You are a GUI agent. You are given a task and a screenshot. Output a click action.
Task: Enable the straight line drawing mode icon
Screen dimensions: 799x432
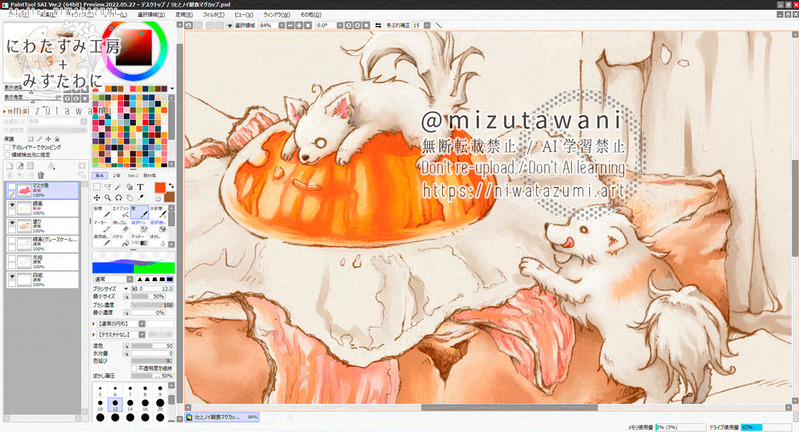[439, 25]
